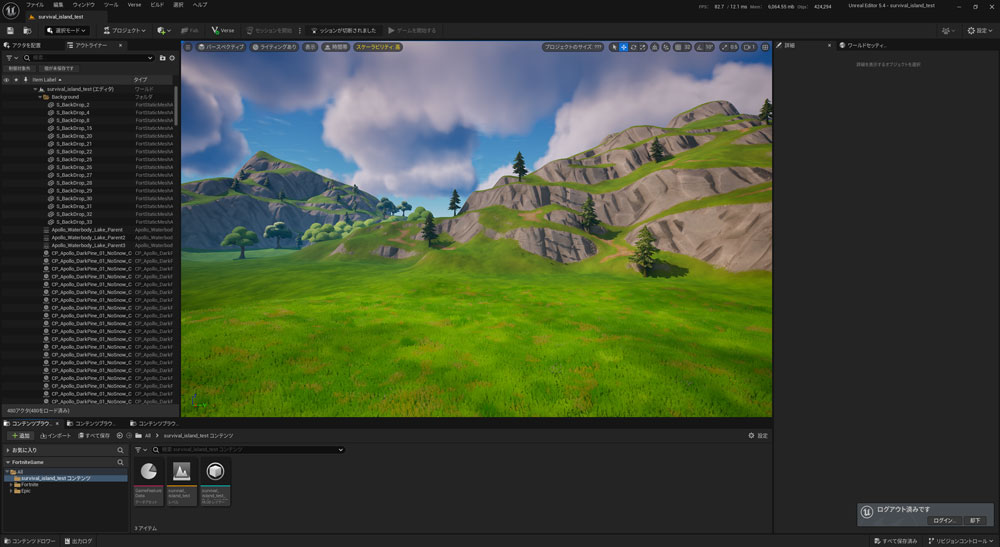Open the ライティングあり lit view mode dropdown
1000x547 pixels.
(274, 47)
